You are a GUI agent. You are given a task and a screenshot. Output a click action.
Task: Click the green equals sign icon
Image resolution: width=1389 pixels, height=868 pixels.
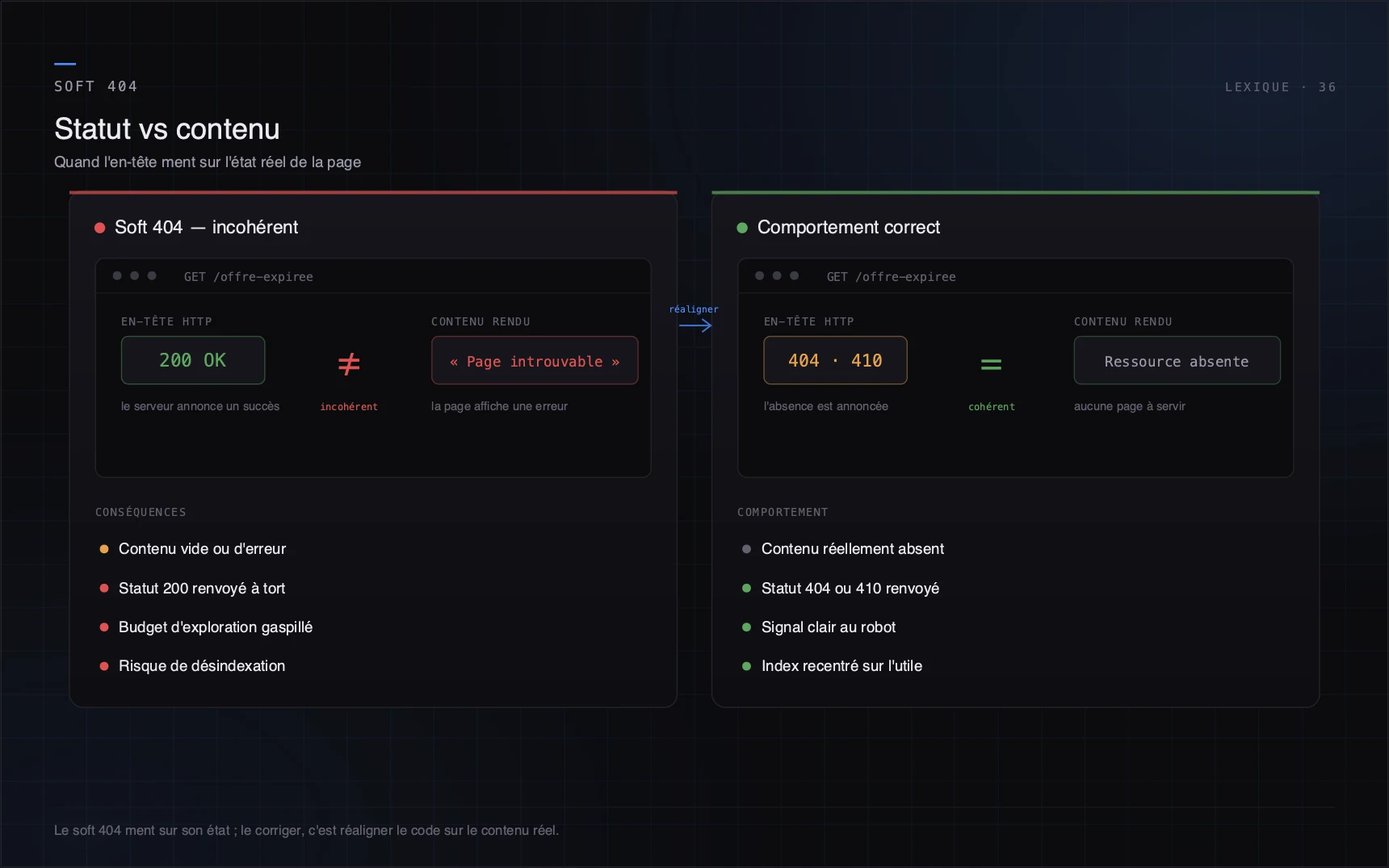click(x=991, y=365)
